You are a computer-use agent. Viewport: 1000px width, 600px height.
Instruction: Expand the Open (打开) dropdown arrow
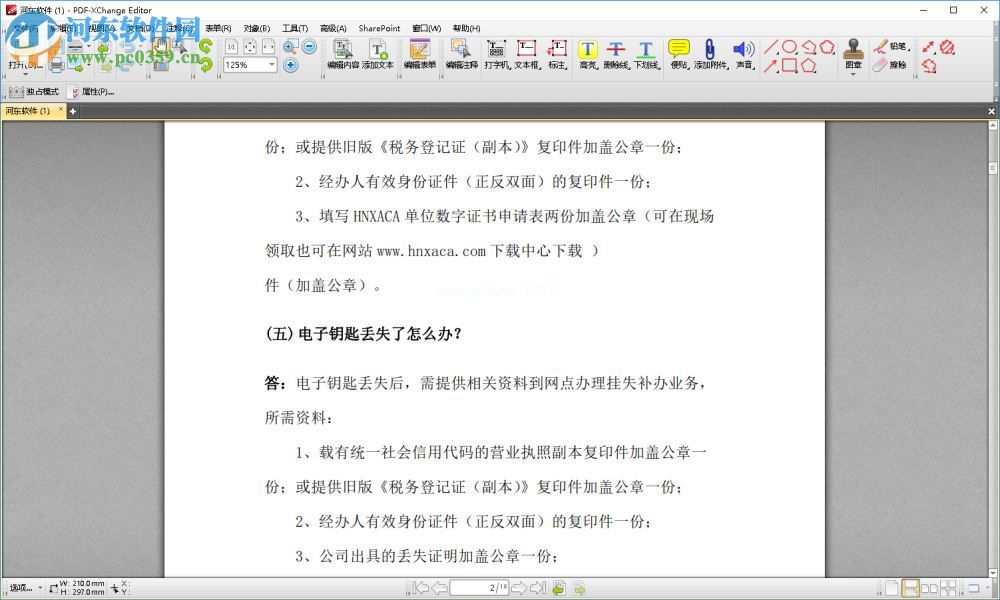[x=26, y=74]
